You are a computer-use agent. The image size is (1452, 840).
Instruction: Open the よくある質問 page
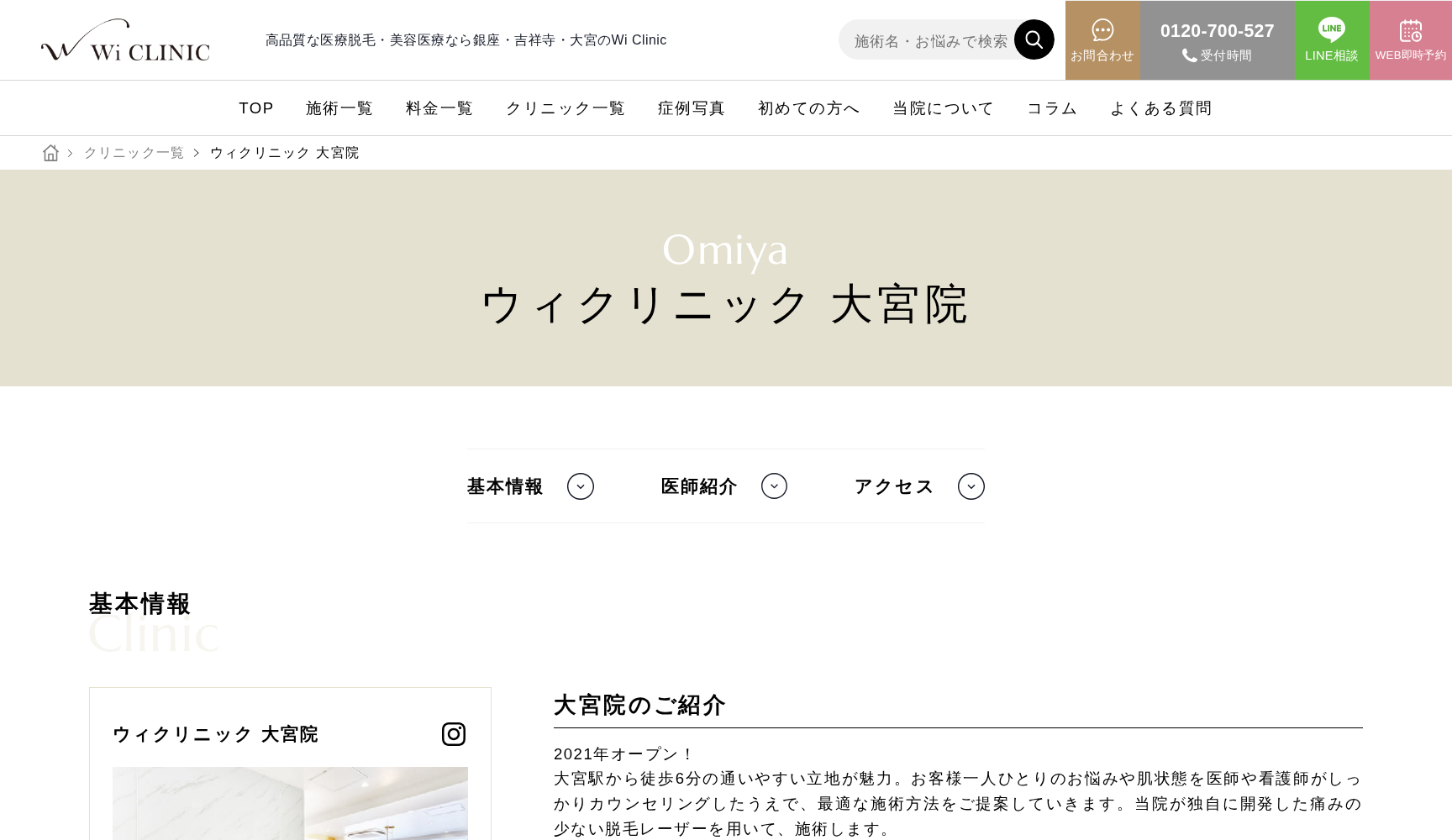(1161, 108)
